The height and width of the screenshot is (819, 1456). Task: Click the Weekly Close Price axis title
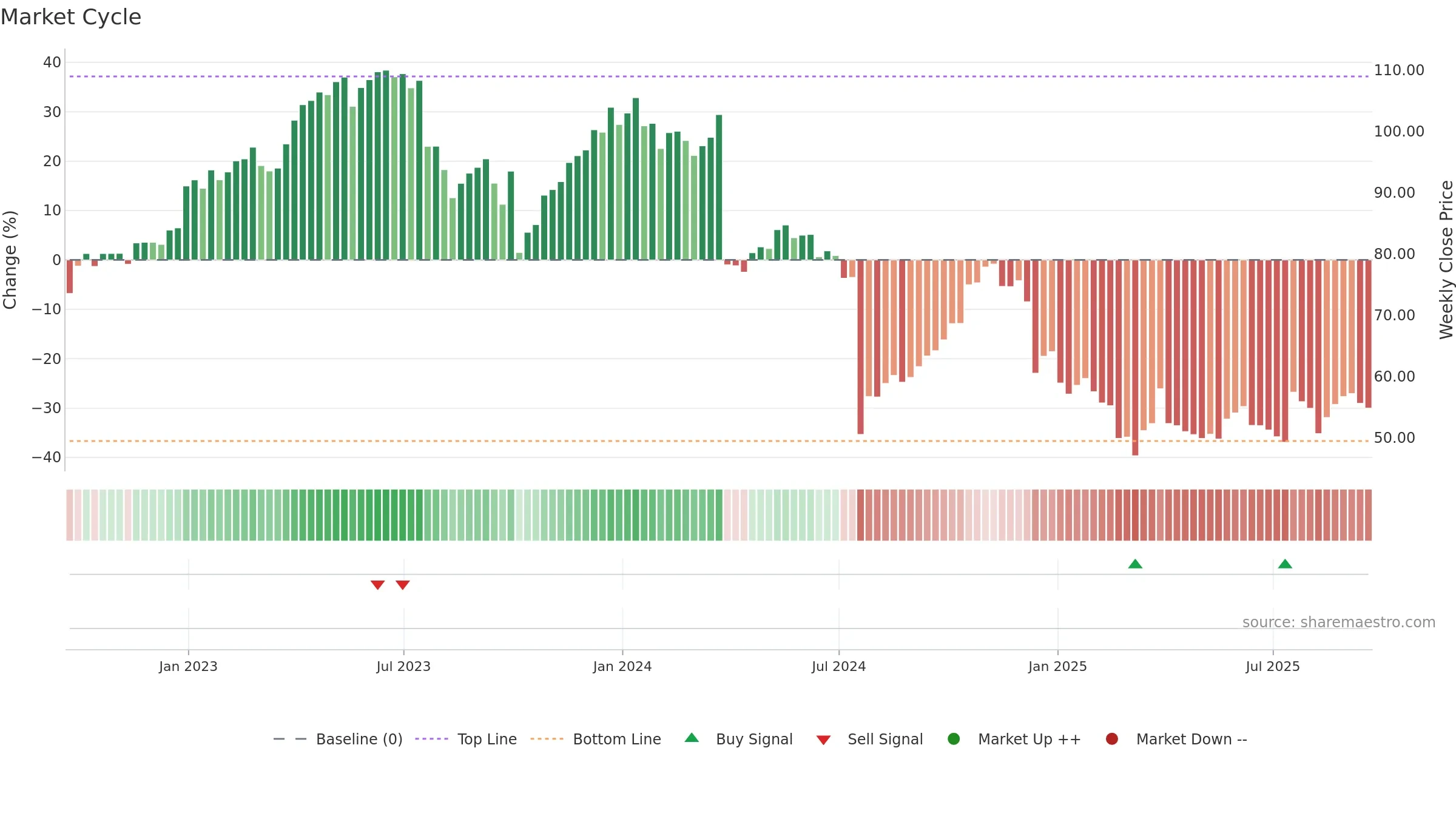click(x=1446, y=260)
